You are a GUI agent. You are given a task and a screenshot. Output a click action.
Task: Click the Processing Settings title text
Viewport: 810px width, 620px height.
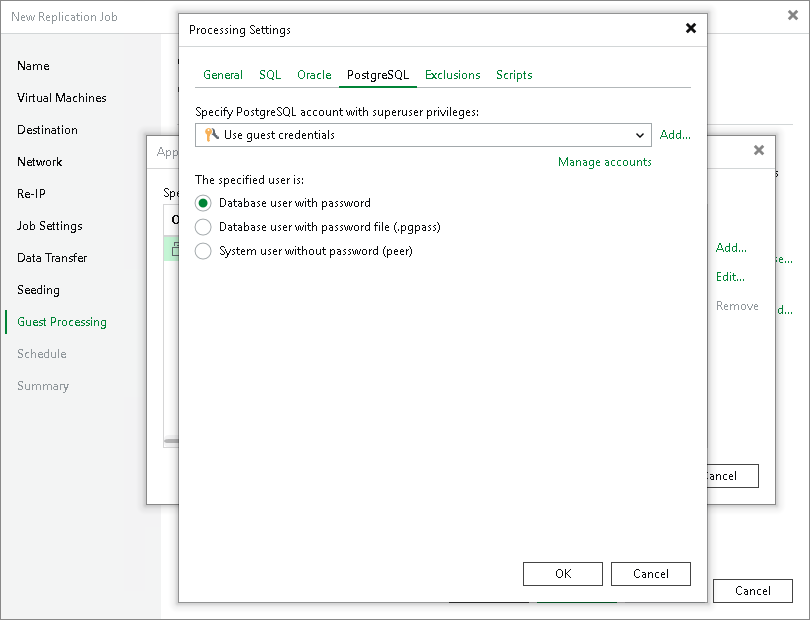[240, 30]
